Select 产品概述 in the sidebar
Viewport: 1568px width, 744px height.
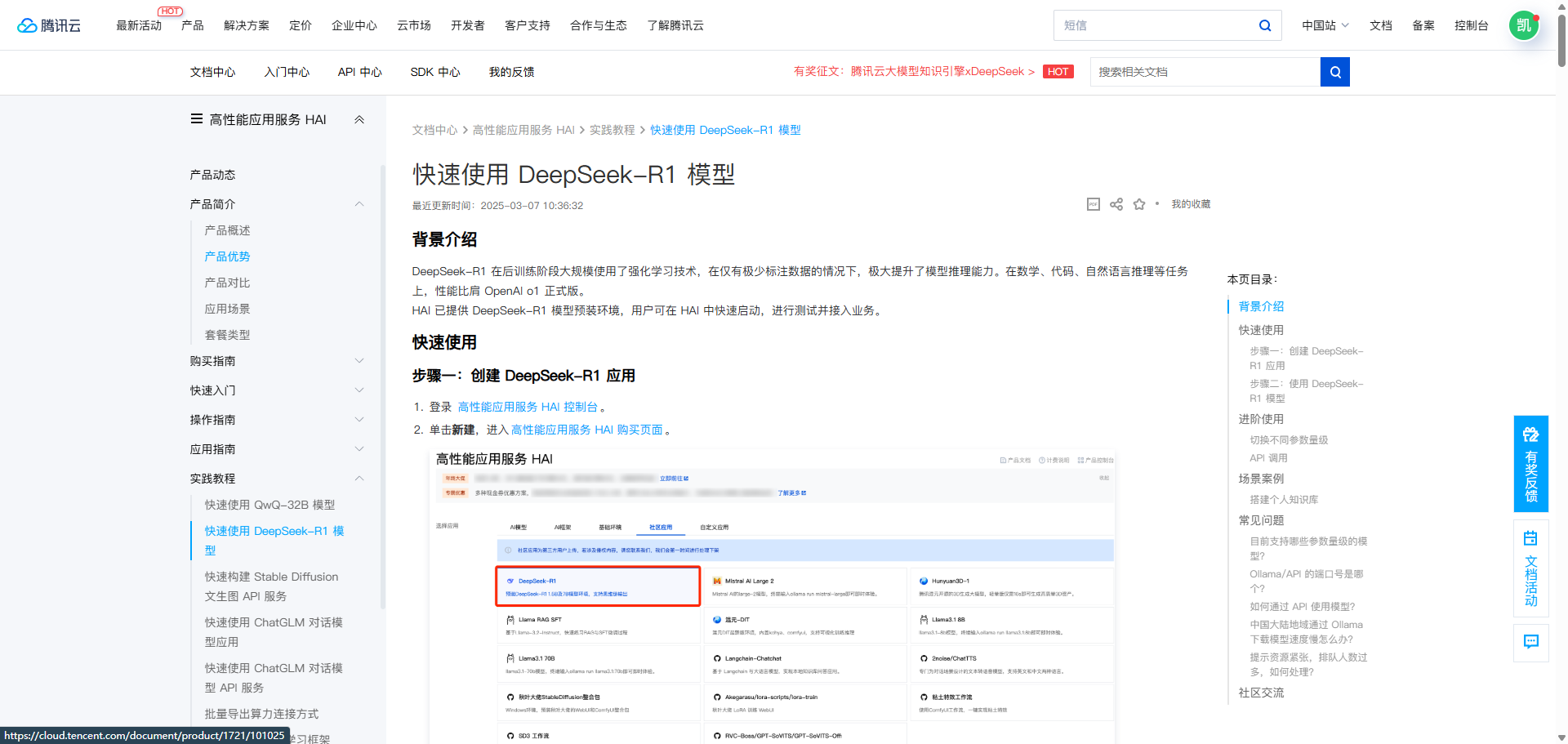coord(228,230)
